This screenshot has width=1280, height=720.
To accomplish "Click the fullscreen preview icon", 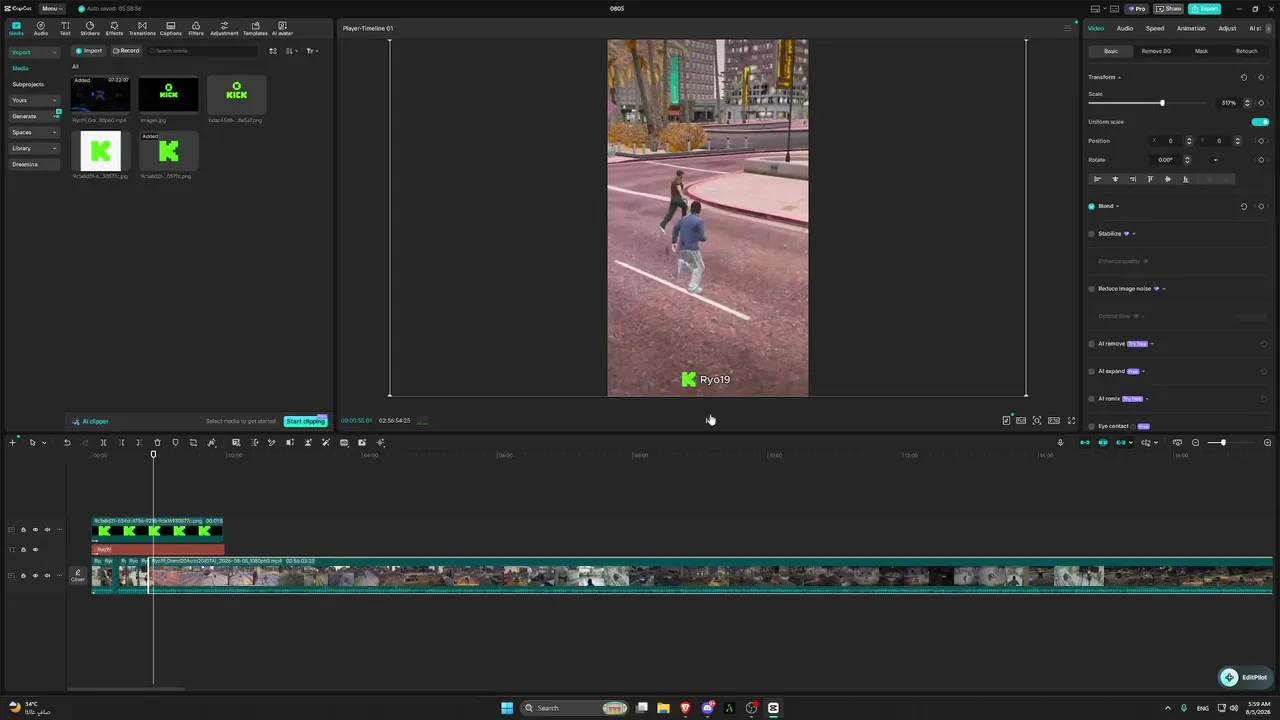I will (x=1072, y=421).
